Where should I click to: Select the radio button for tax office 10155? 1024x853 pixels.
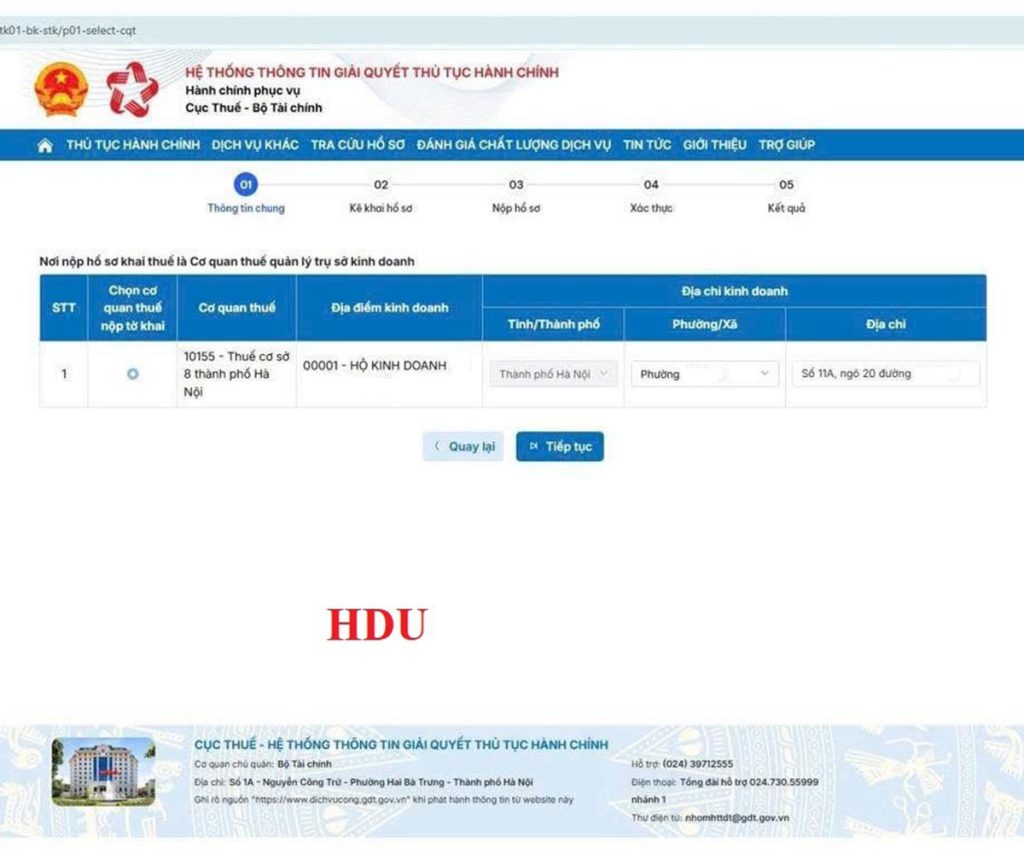point(133,374)
